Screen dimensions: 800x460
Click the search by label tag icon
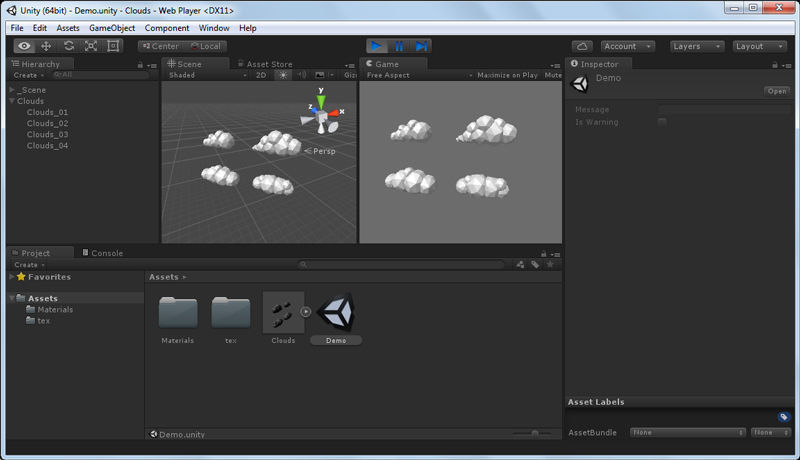535,265
